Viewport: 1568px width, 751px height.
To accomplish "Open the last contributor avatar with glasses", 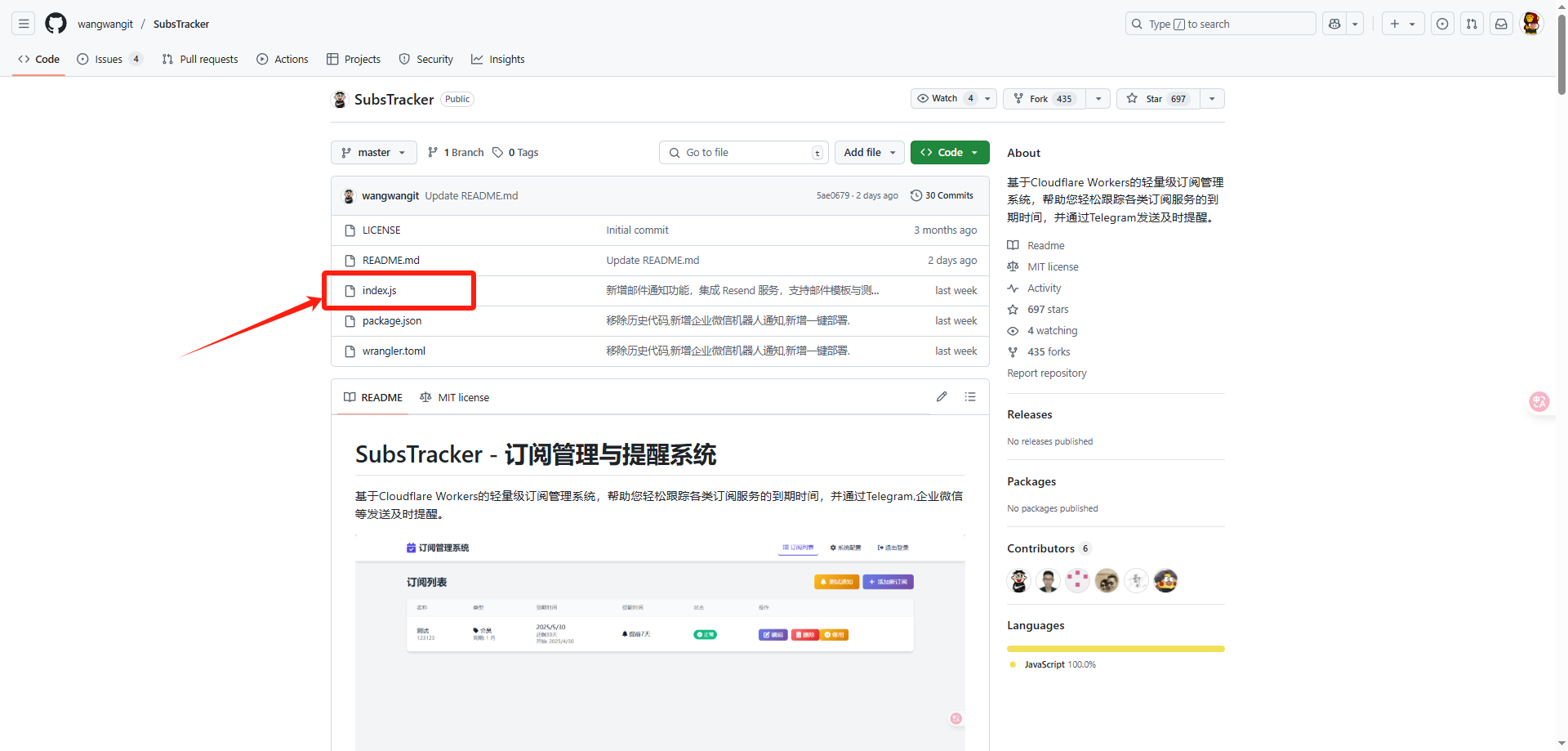I will pos(1165,580).
